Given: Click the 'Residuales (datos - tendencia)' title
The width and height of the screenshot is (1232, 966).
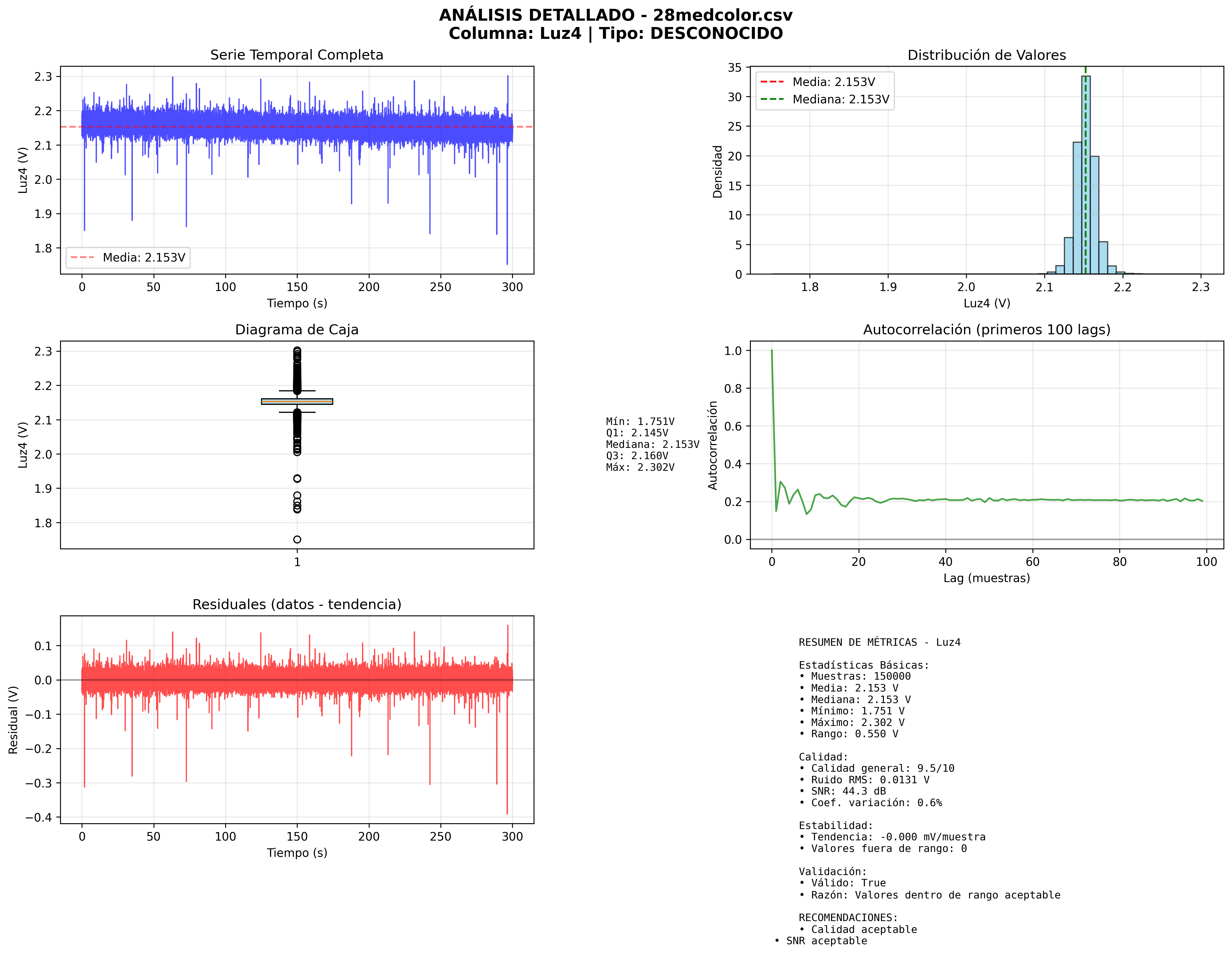Looking at the screenshot, I should [x=296, y=605].
